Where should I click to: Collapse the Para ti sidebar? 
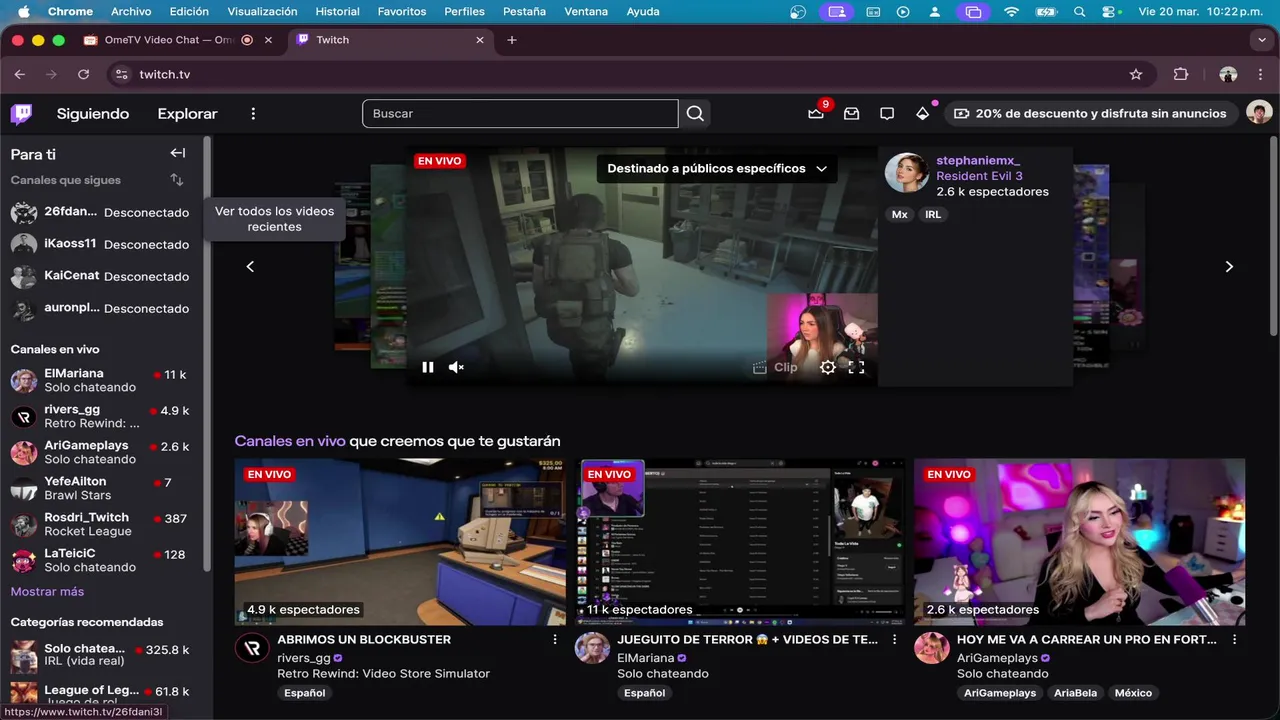177,153
